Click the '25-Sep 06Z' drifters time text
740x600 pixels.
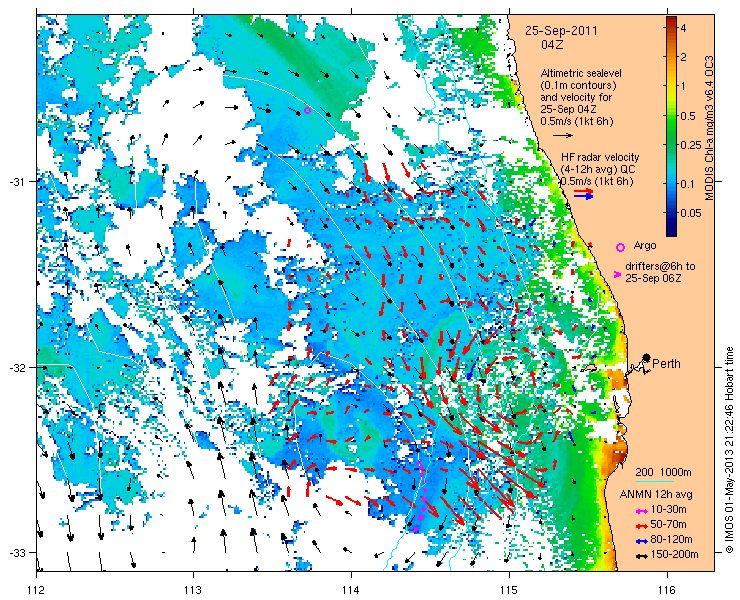point(653,279)
